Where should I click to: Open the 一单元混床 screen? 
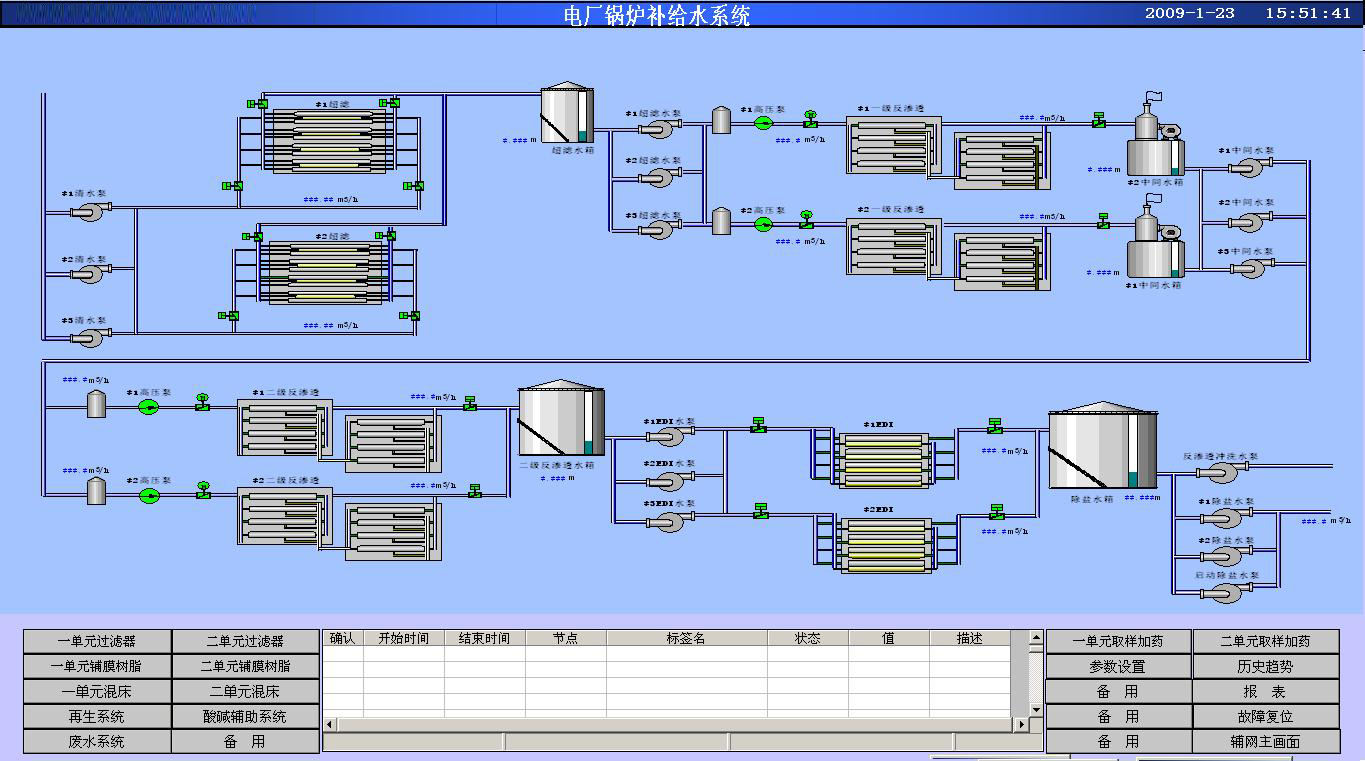pos(97,691)
